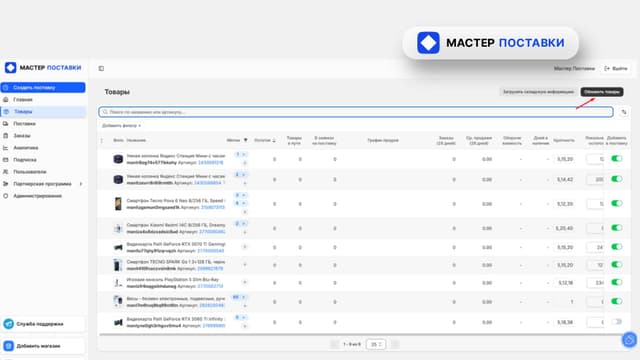Image resolution: width=640 pixels, height=360 pixels.
Task: Toggle add-to-supply switch in first row
Action: pyautogui.click(x=617, y=158)
